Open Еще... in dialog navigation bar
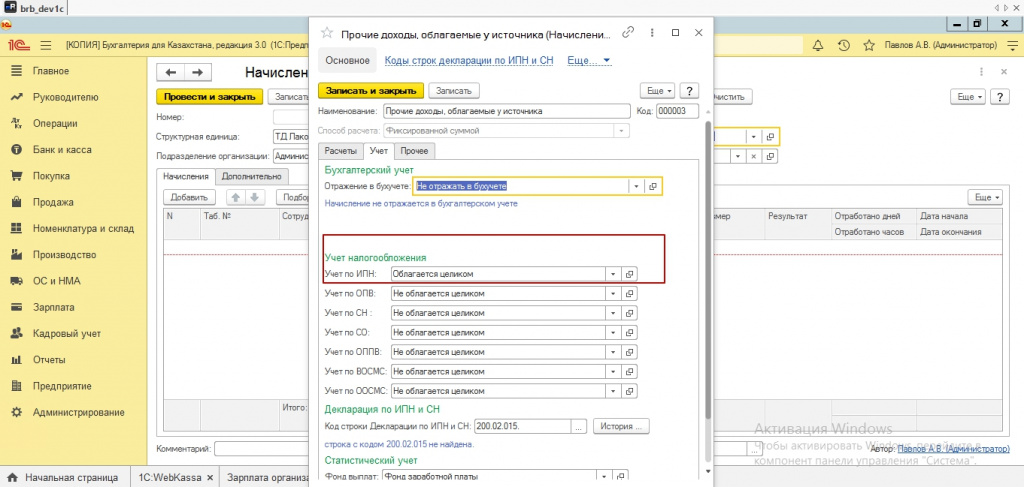The image size is (1024, 487). [588, 60]
